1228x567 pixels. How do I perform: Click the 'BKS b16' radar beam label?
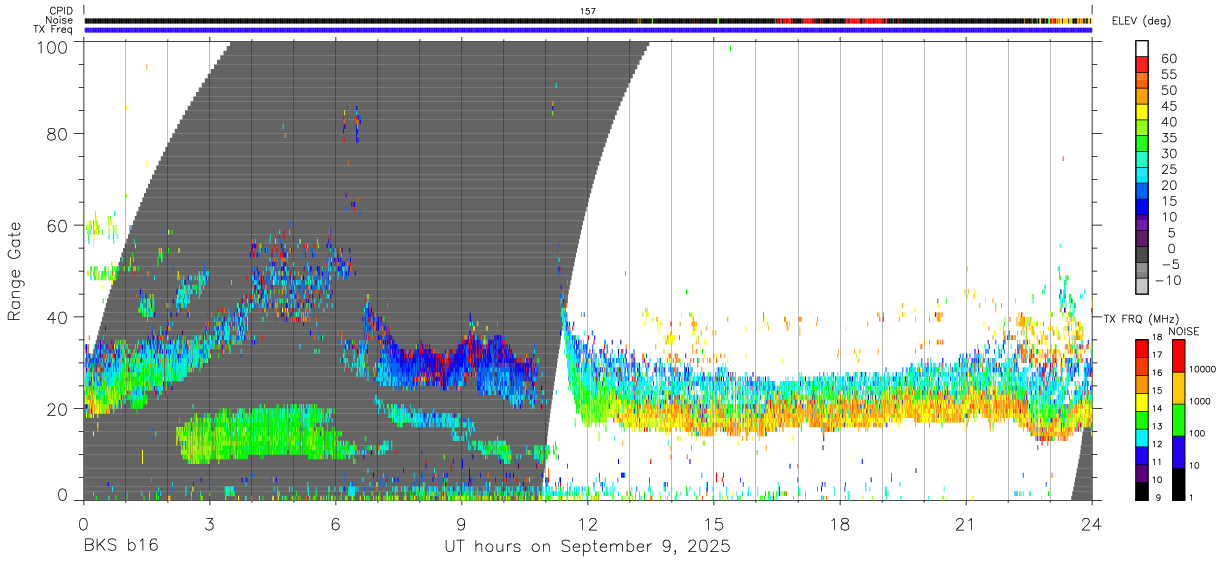120,547
